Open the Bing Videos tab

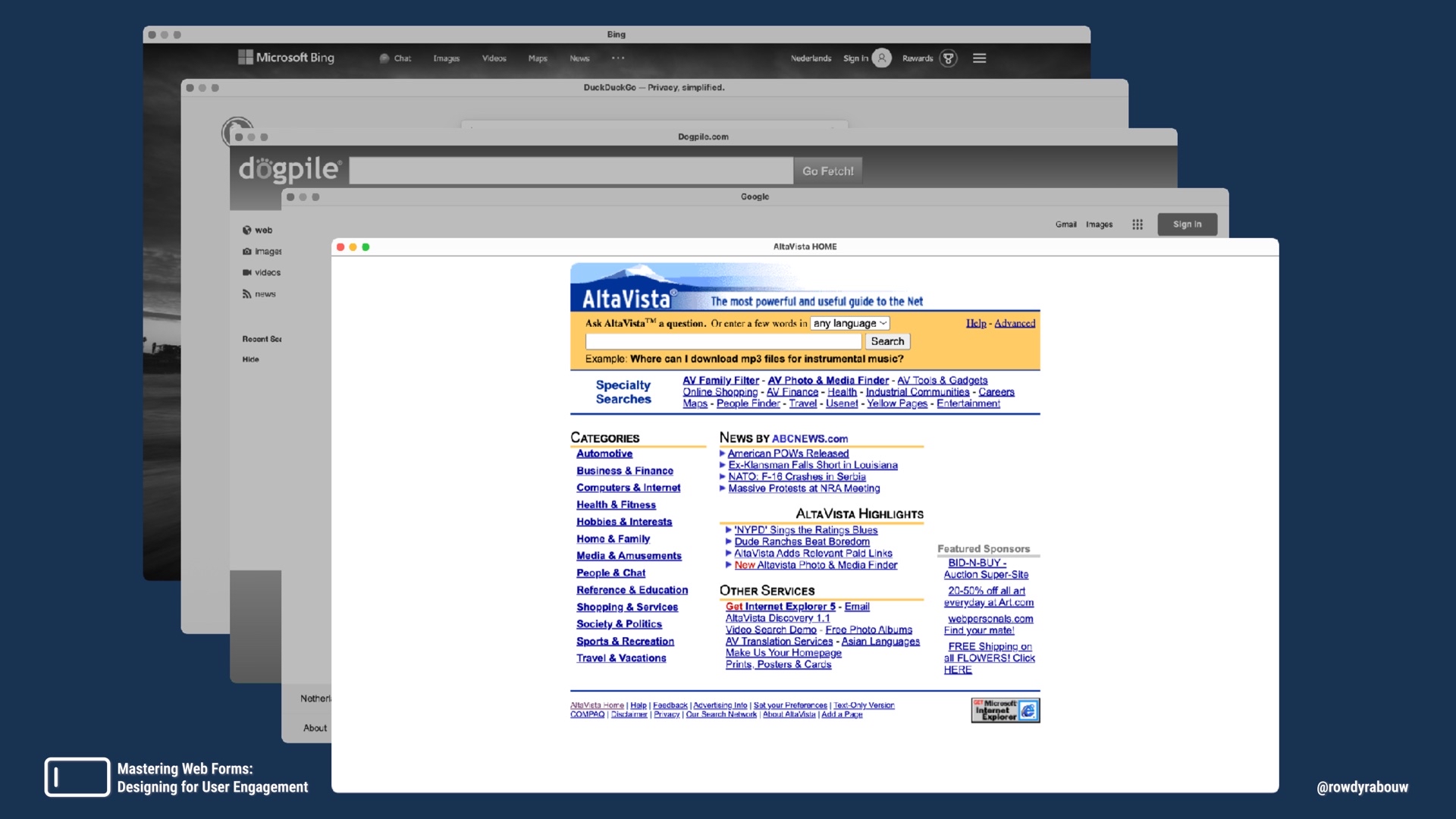[494, 58]
